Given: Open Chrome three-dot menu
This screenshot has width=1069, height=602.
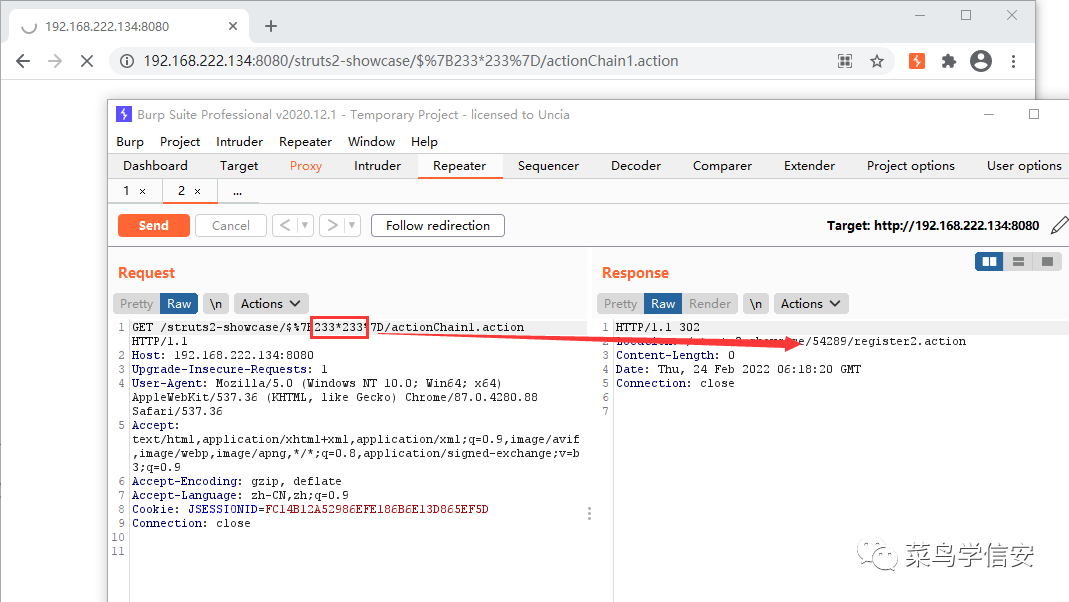Looking at the screenshot, I should point(1014,61).
